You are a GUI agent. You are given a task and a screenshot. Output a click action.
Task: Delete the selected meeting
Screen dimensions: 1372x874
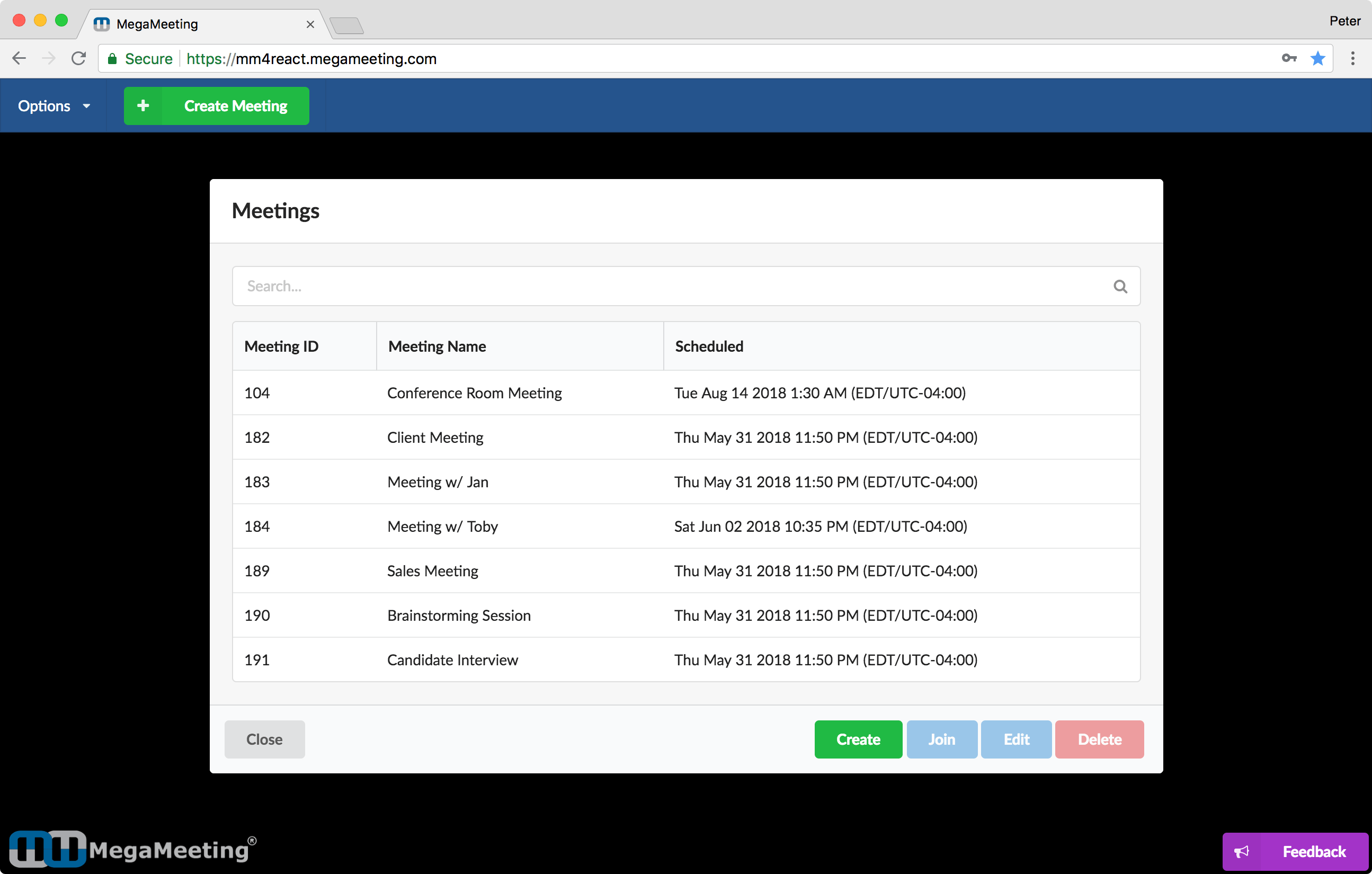pyautogui.click(x=1100, y=739)
